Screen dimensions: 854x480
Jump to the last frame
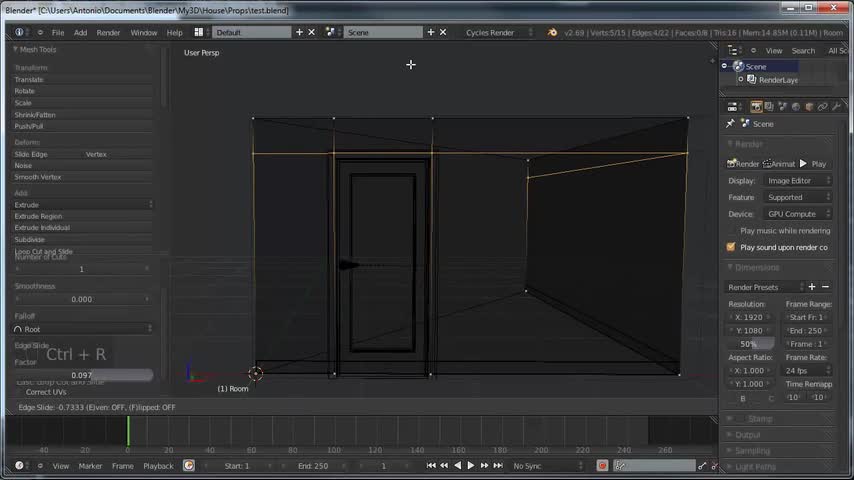pos(498,466)
